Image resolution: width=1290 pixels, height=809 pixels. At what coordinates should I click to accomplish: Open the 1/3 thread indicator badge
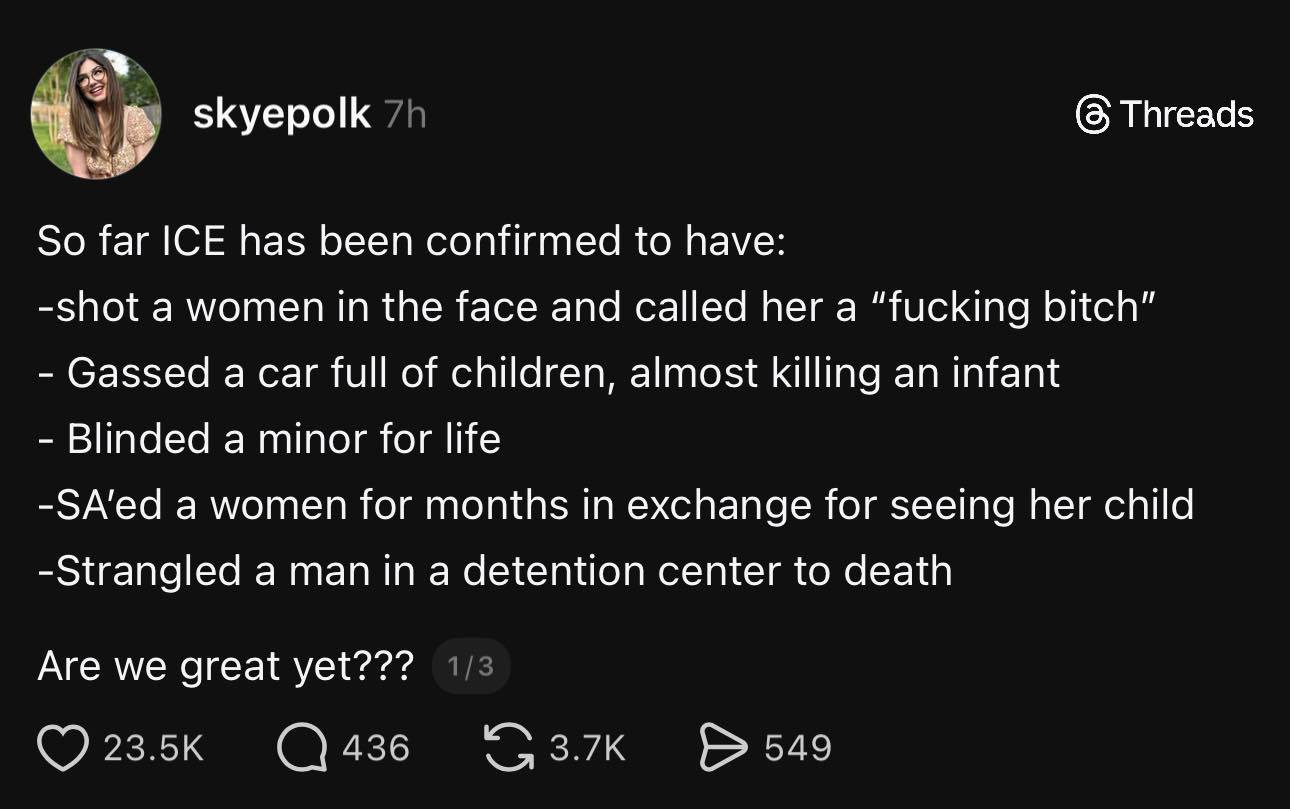pyautogui.click(x=470, y=667)
